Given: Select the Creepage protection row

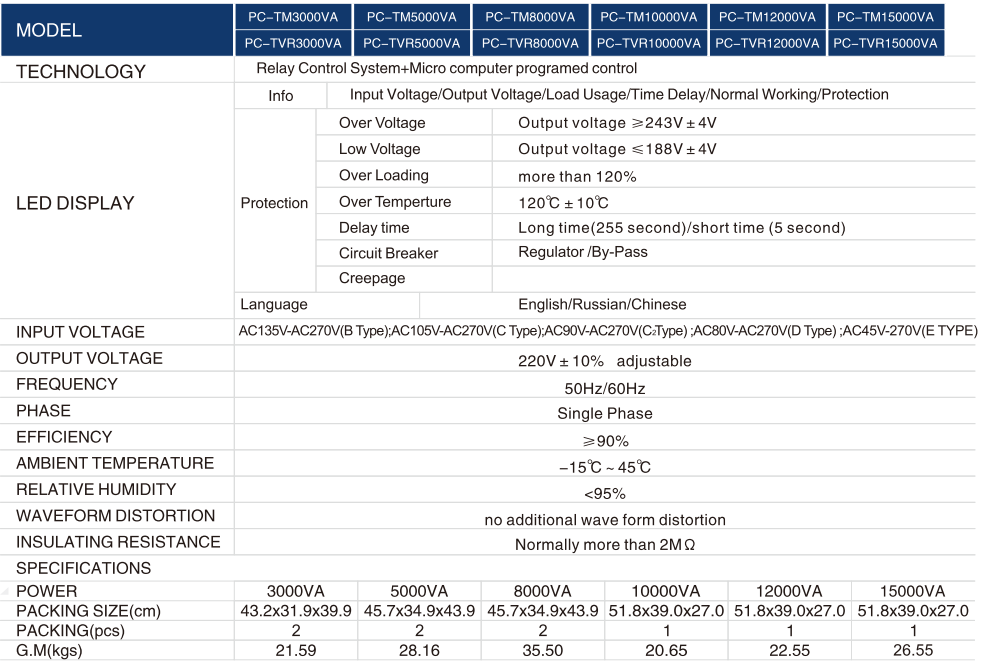Looking at the screenshot, I should click(x=372, y=278).
